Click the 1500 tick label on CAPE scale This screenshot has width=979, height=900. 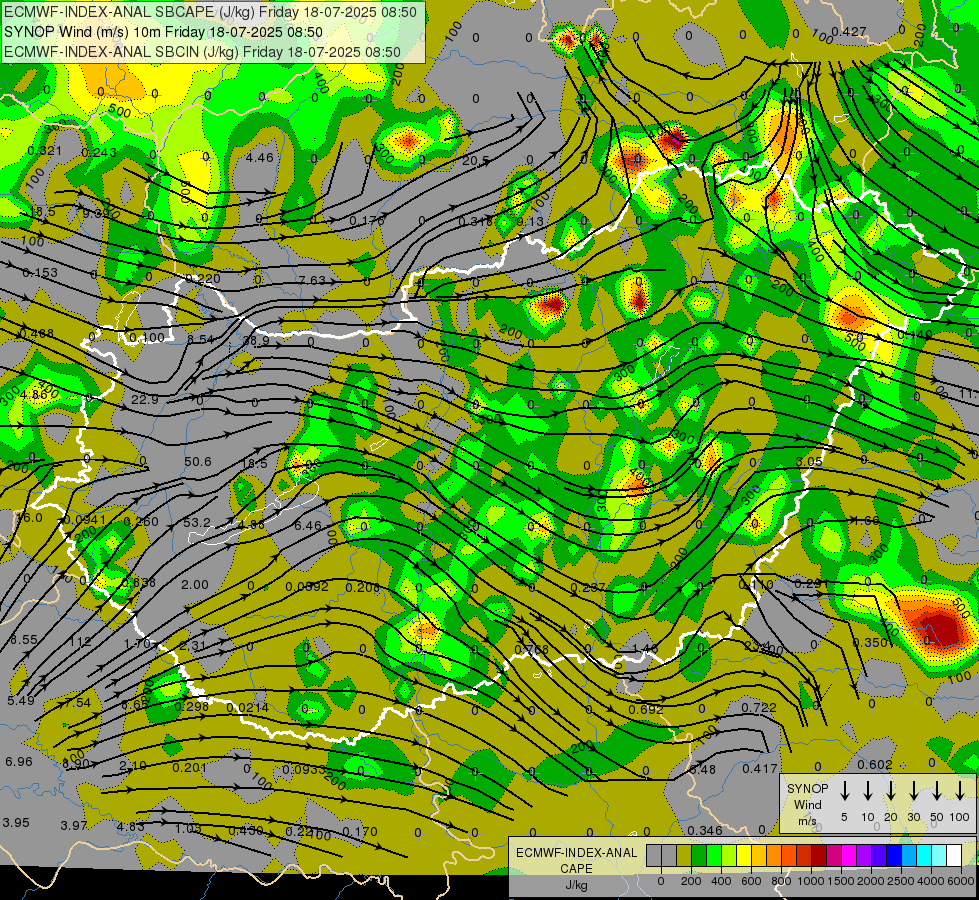(841, 881)
